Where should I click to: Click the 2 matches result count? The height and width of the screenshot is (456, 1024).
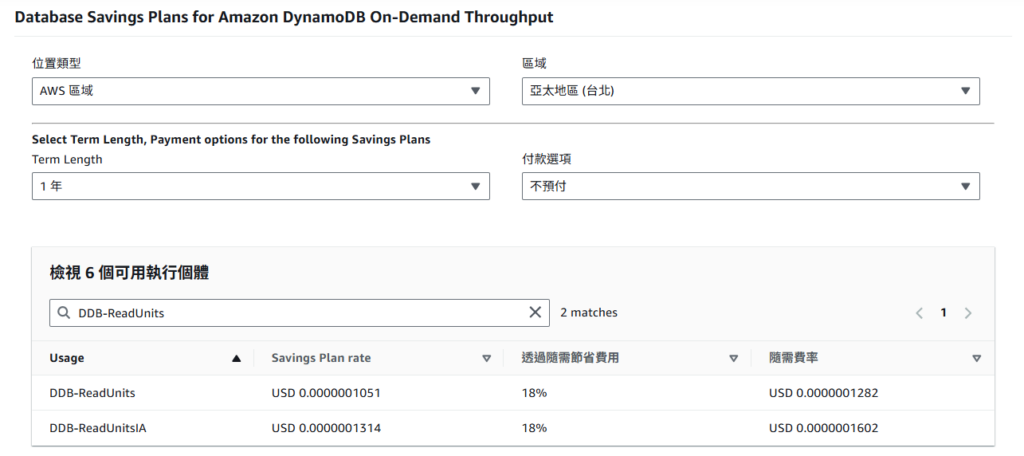click(x=589, y=313)
